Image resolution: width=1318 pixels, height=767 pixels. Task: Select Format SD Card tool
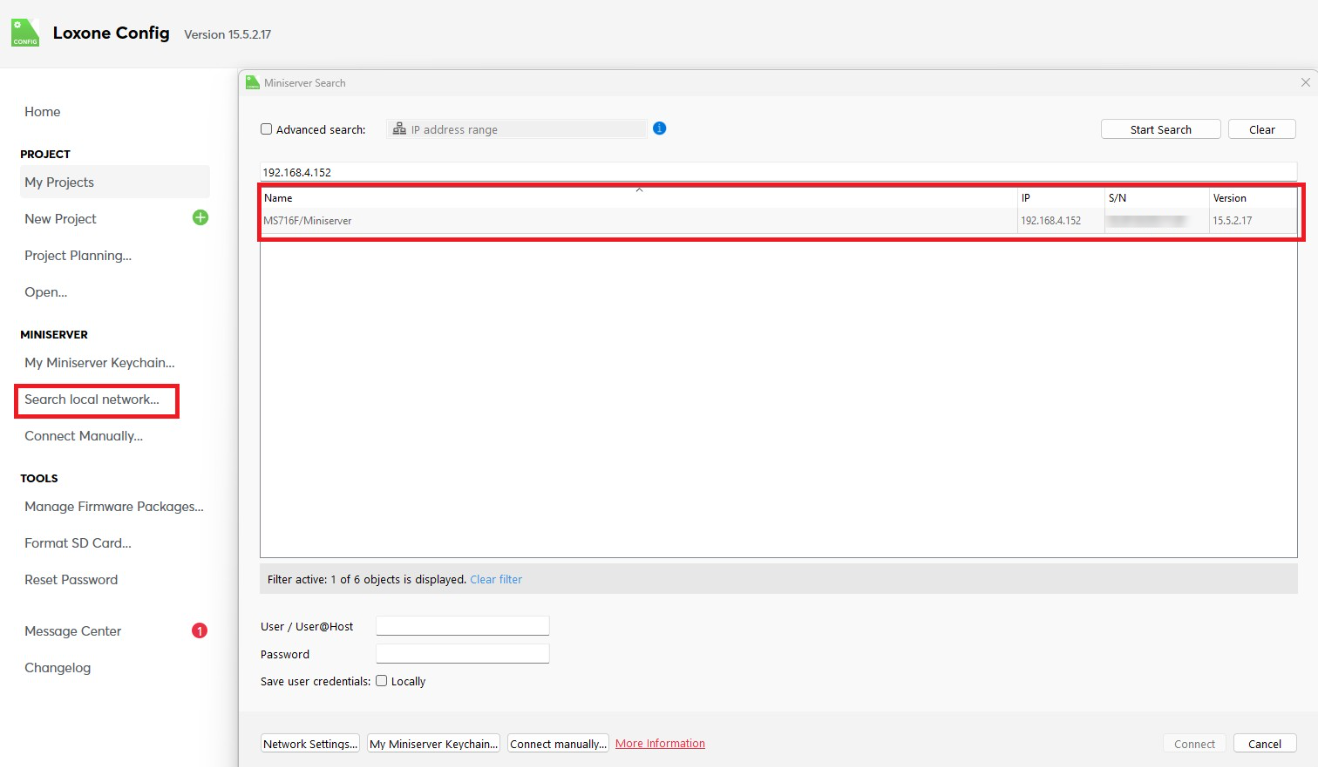[x=78, y=543]
